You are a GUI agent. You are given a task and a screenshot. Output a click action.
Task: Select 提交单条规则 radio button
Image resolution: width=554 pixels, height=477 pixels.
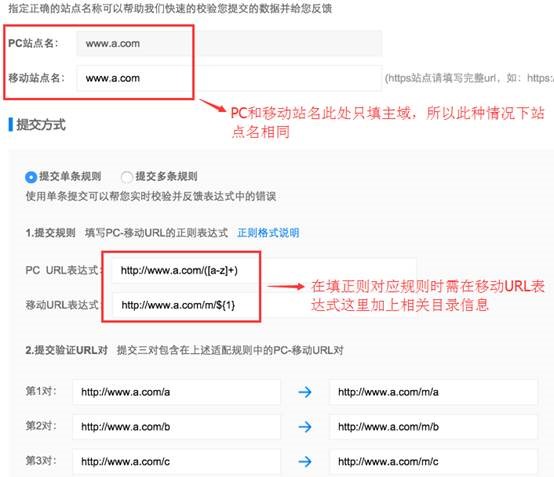coord(31,177)
